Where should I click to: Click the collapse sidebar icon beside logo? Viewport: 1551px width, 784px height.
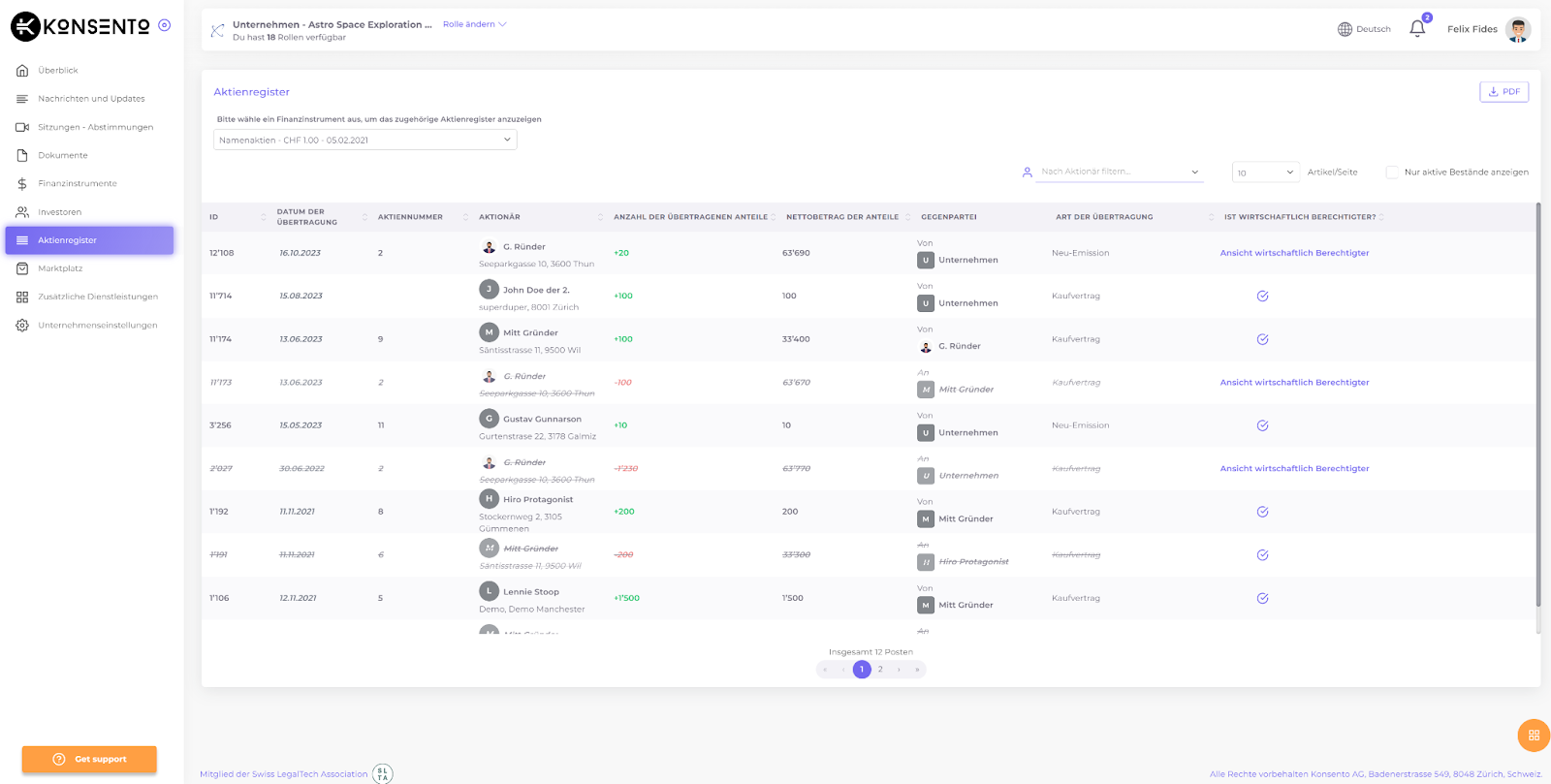[165, 25]
